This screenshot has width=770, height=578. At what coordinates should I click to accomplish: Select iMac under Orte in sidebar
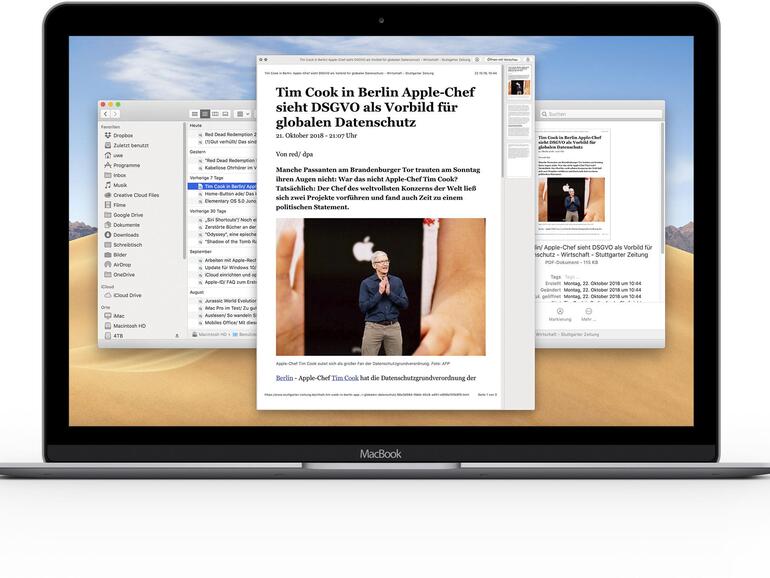coord(114,316)
